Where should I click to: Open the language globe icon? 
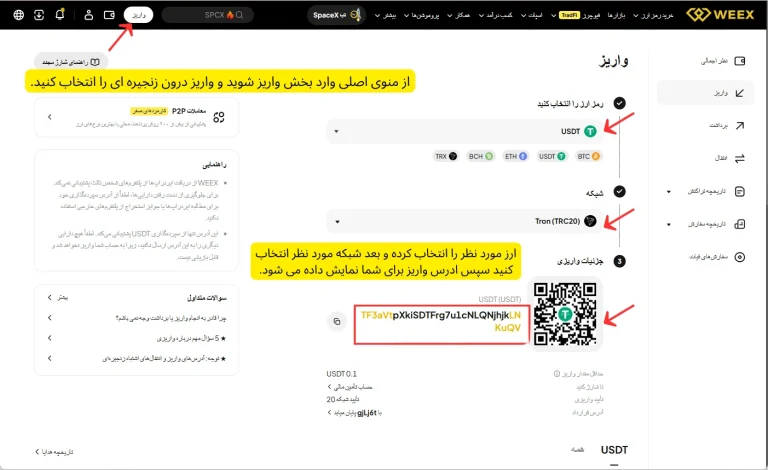19,15
